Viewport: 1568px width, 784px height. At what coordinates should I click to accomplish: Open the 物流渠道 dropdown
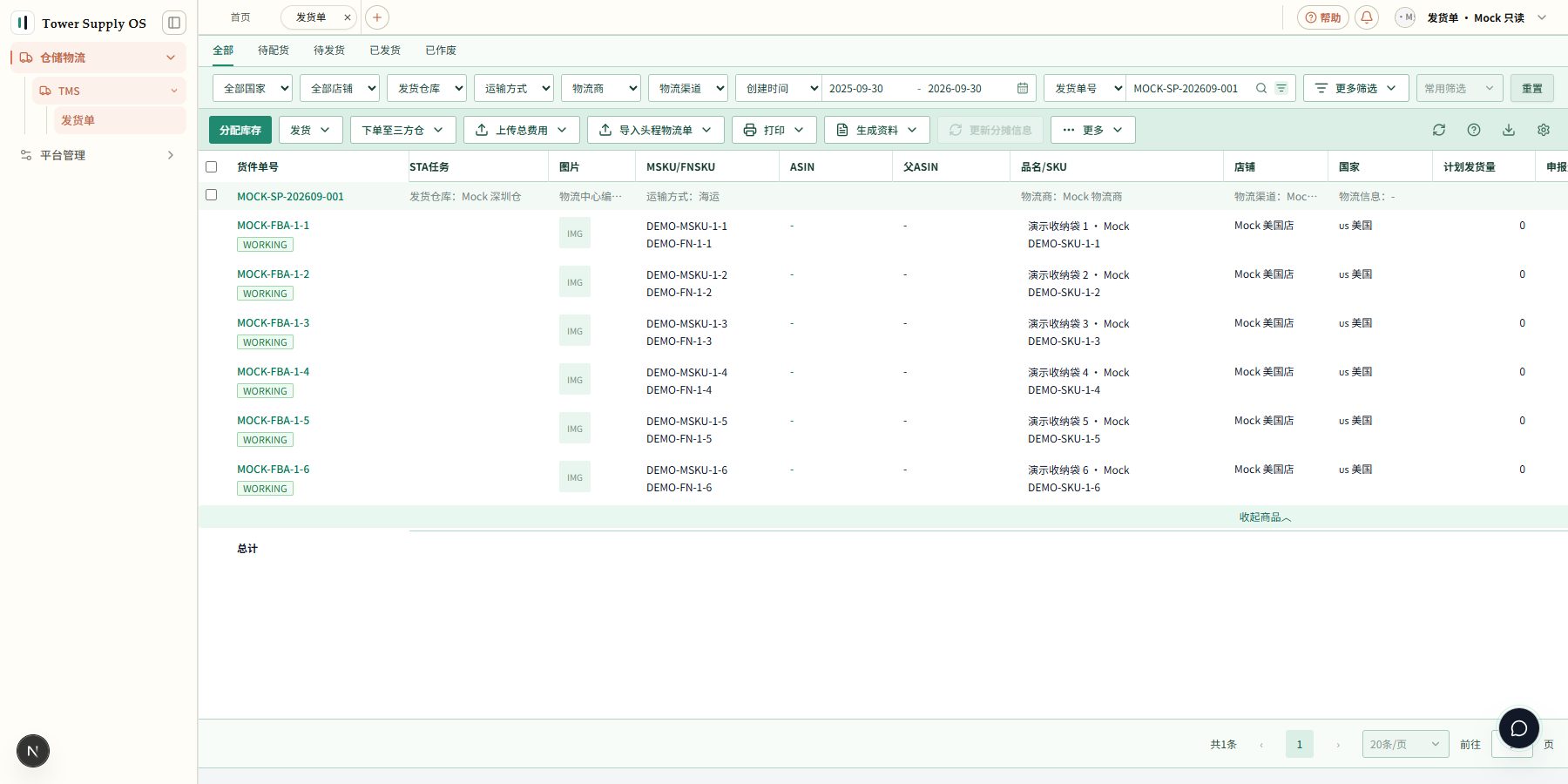pyautogui.click(x=688, y=88)
